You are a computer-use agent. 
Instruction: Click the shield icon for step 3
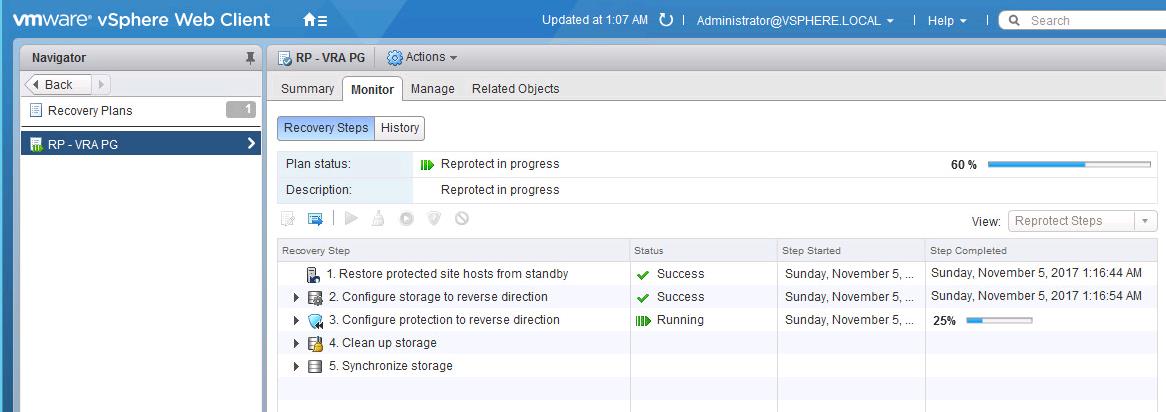(315, 321)
